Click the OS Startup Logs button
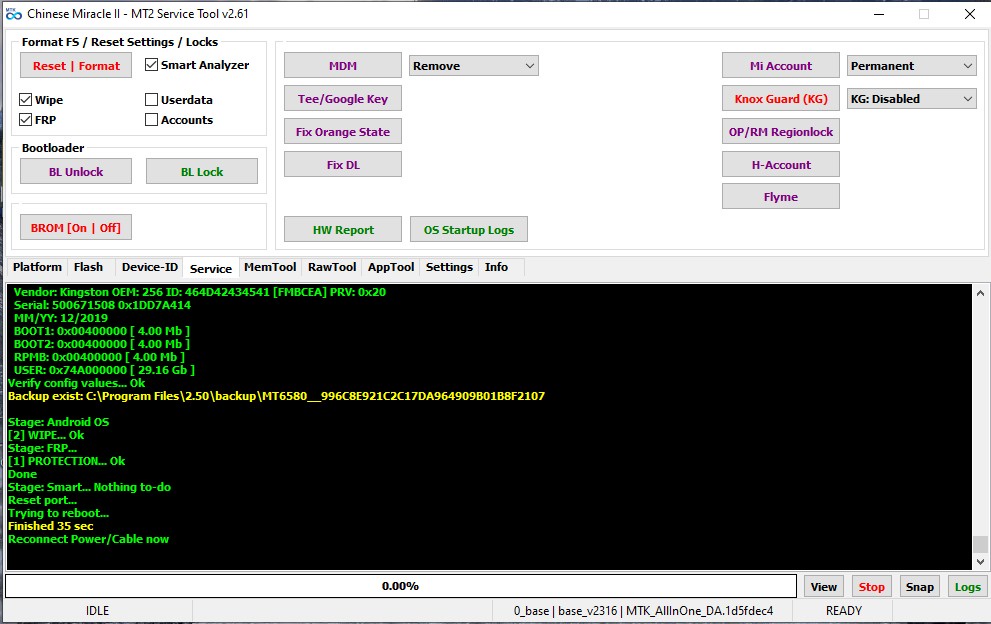This screenshot has height=624, width=991. click(x=468, y=229)
